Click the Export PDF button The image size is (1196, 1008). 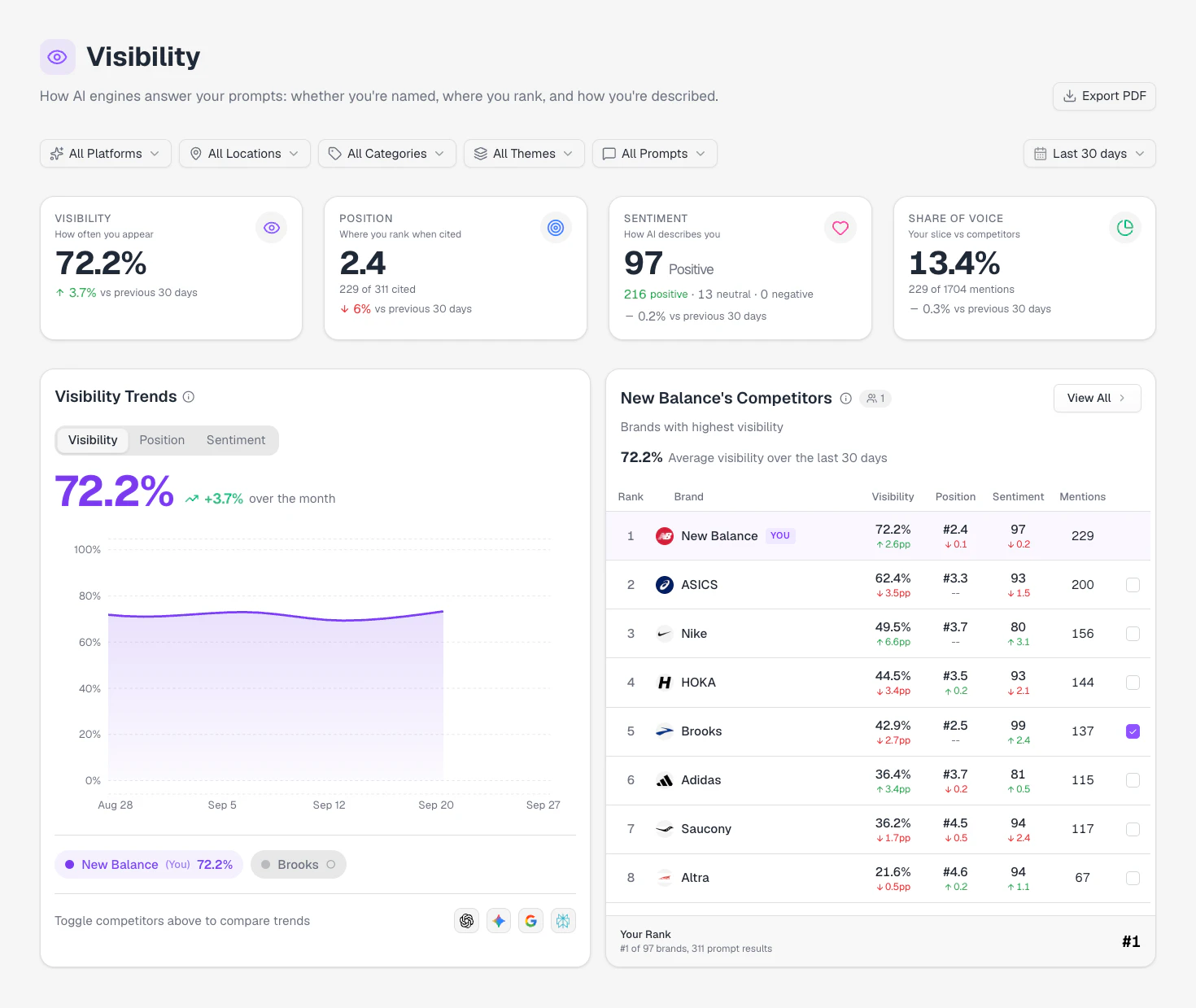pos(1104,96)
